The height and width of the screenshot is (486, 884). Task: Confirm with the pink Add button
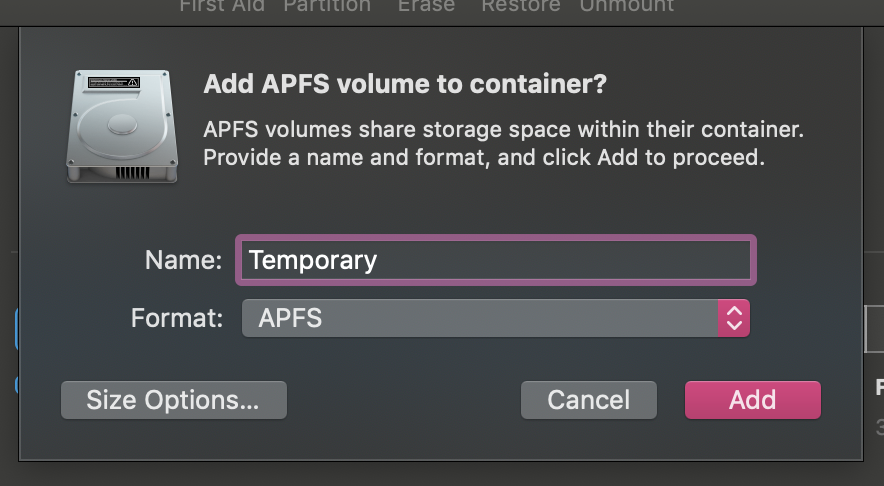[753, 400]
